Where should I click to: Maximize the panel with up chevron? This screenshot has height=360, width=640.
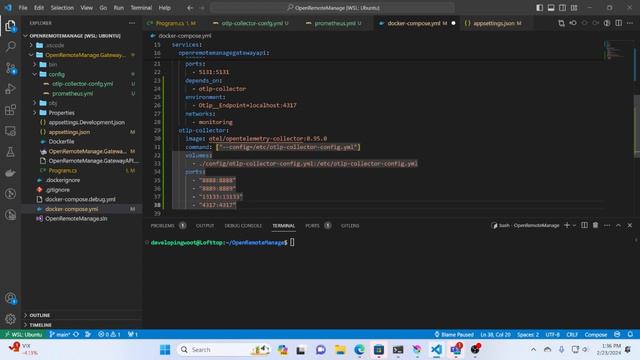pyautogui.click(x=618, y=225)
